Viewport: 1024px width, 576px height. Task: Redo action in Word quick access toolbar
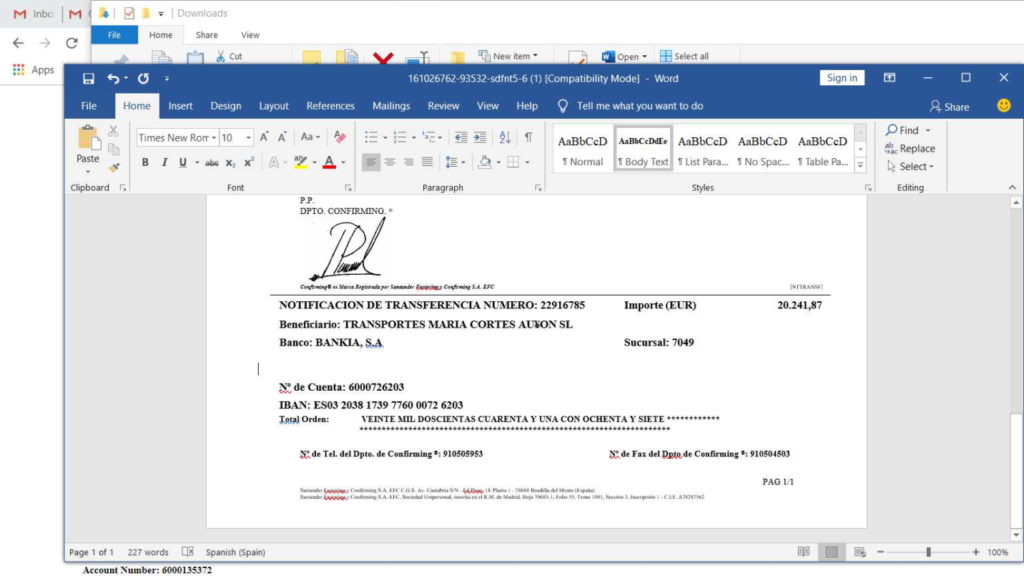(143, 78)
